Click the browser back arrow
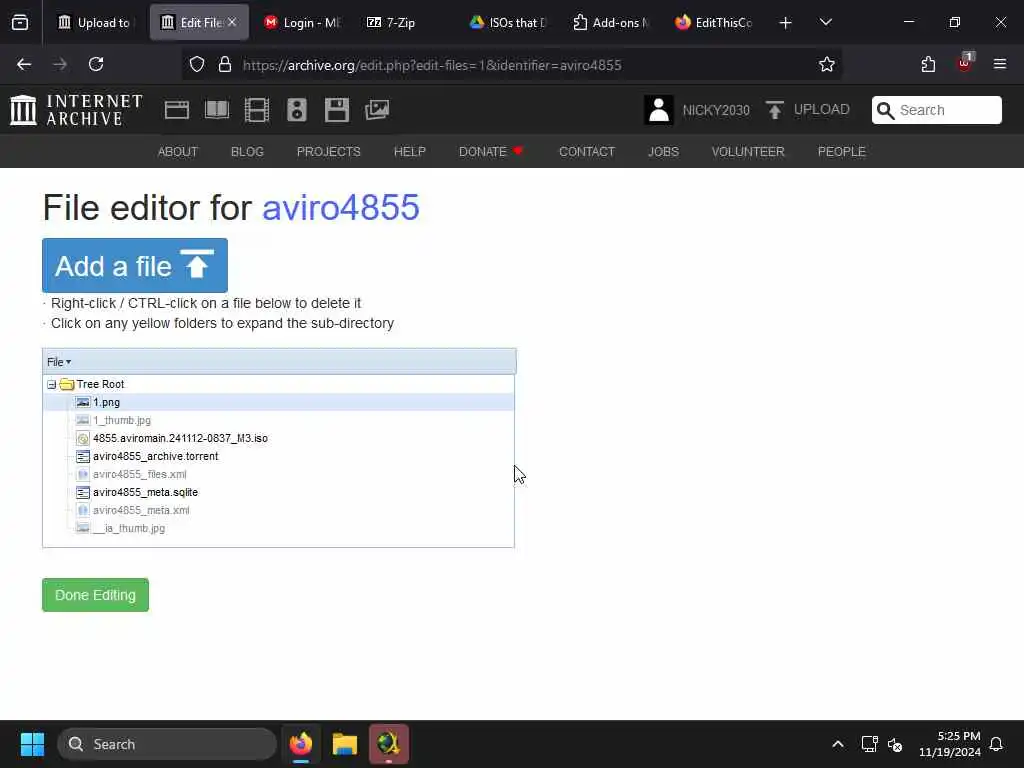 [24, 64]
